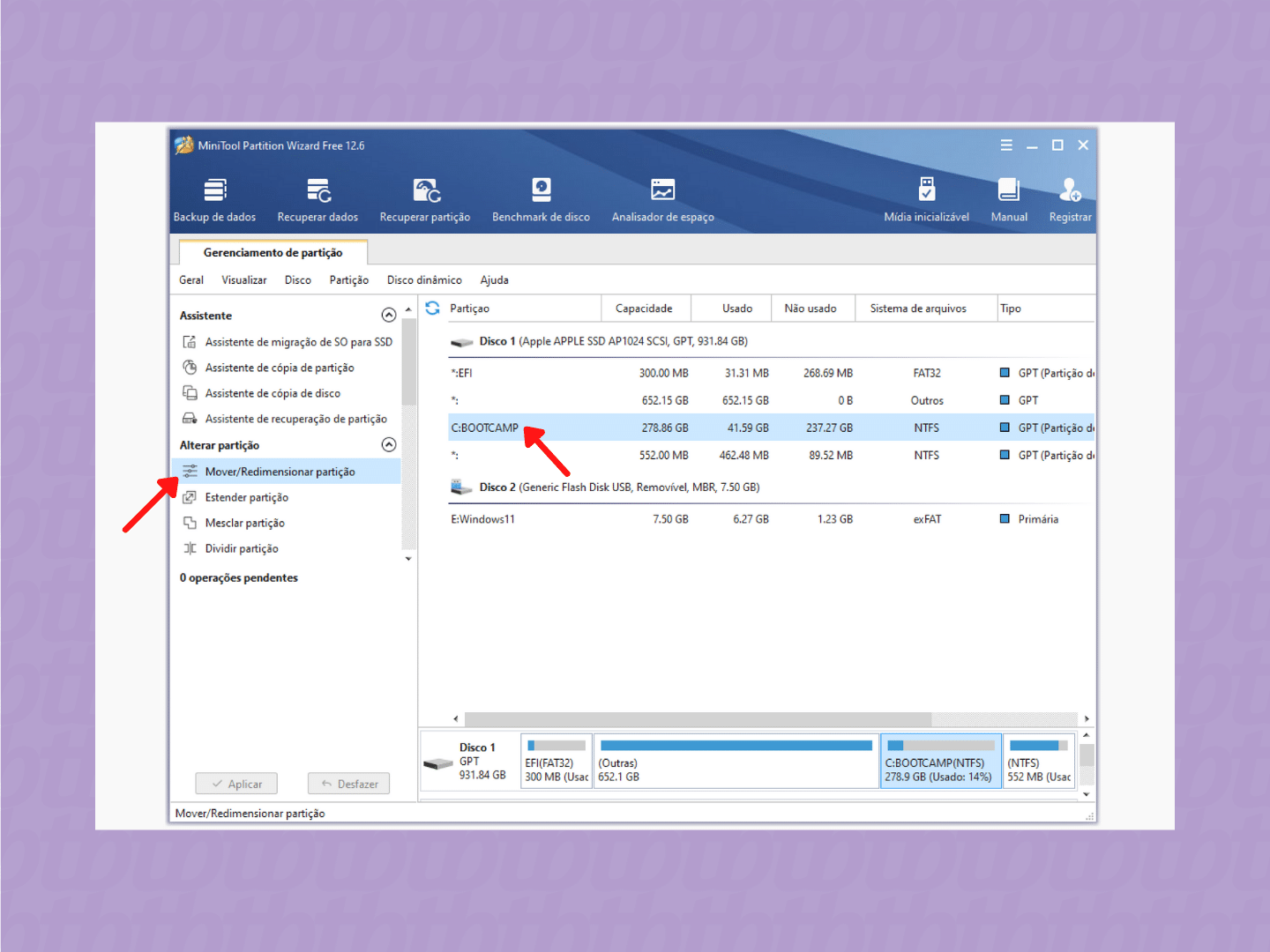1270x952 pixels.
Task: Open the hamburger menu in title bar
Action: point(1006,145)
